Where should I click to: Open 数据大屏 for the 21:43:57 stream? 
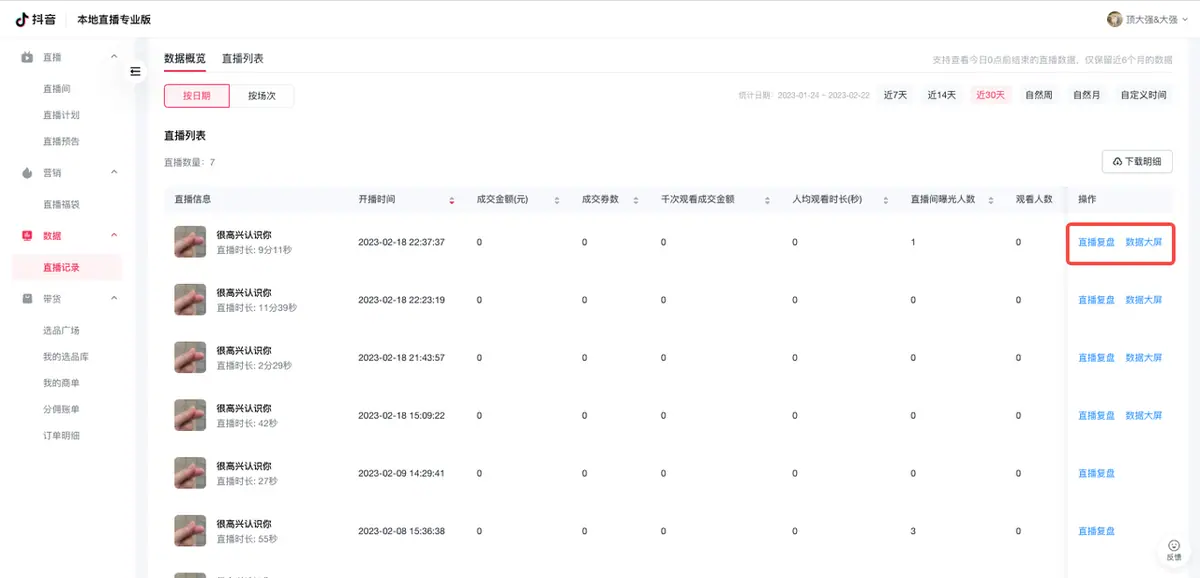[1144, 358]
